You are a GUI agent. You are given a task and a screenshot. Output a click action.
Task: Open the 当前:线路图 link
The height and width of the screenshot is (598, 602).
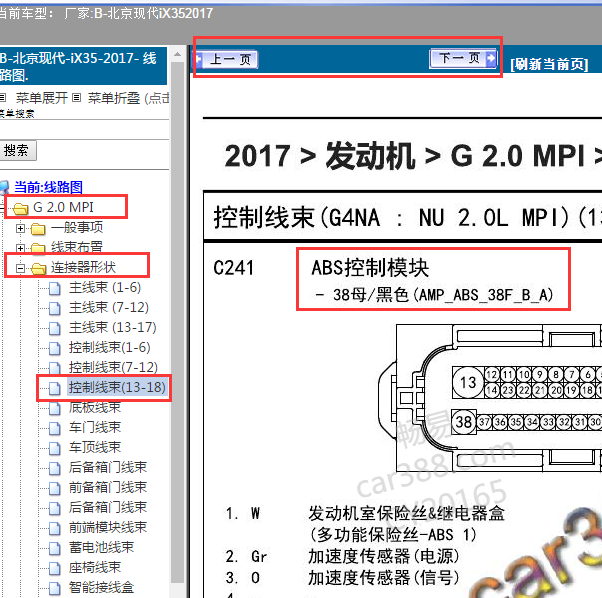click(48, 187)
